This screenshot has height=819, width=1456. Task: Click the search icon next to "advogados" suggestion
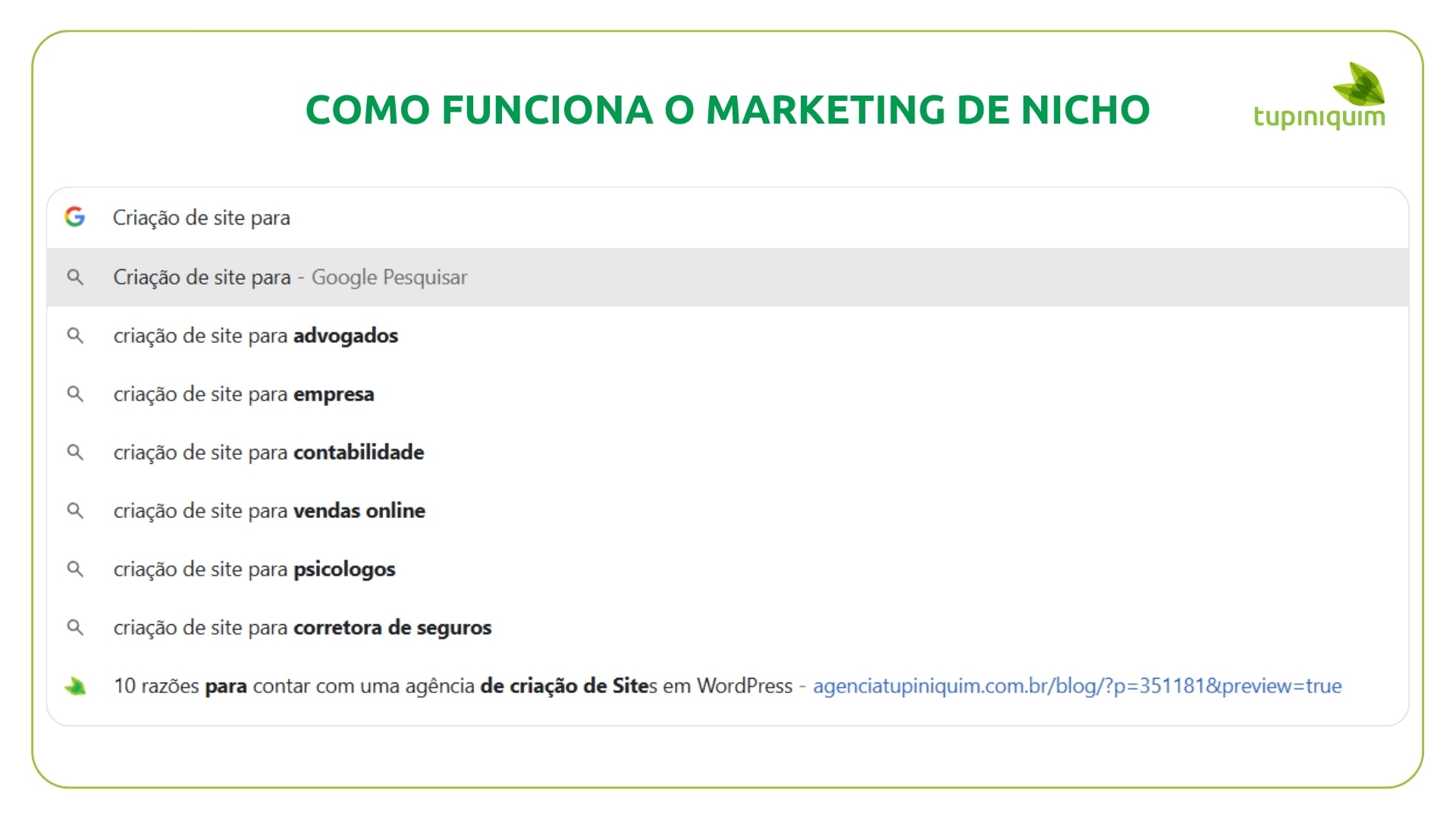click(x=76, y=335)
